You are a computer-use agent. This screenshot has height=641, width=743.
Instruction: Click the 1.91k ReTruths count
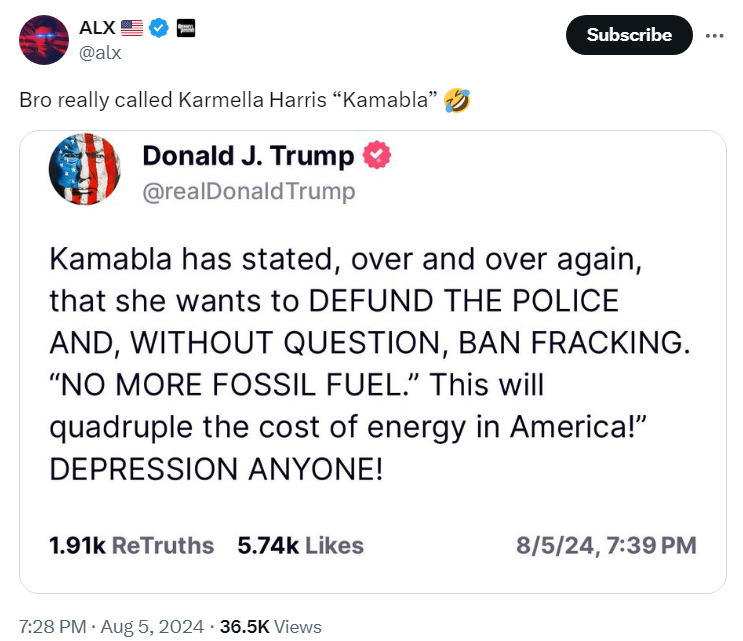coord(132,545)
